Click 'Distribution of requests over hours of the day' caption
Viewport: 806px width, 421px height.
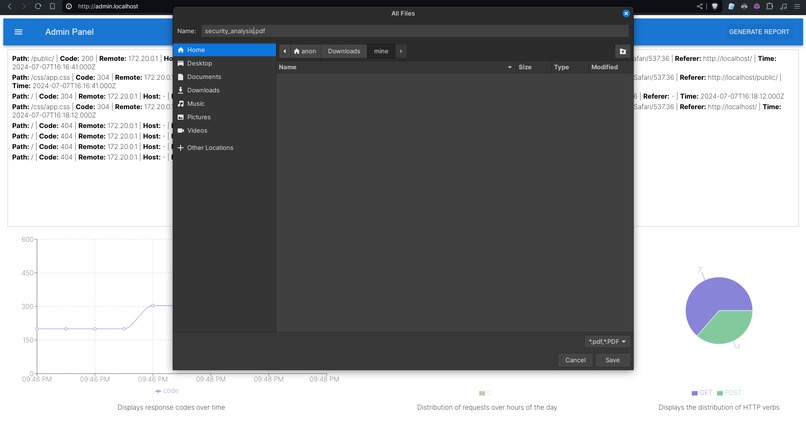coord(487,407)
